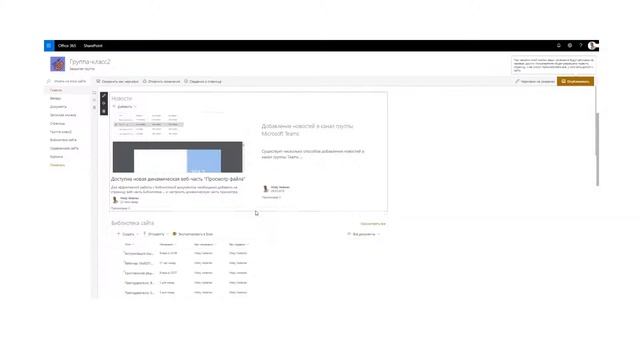The image size is (640, 360).
Task: Expand the Добавить dropdown under Новости
Action: coord(124,107)
